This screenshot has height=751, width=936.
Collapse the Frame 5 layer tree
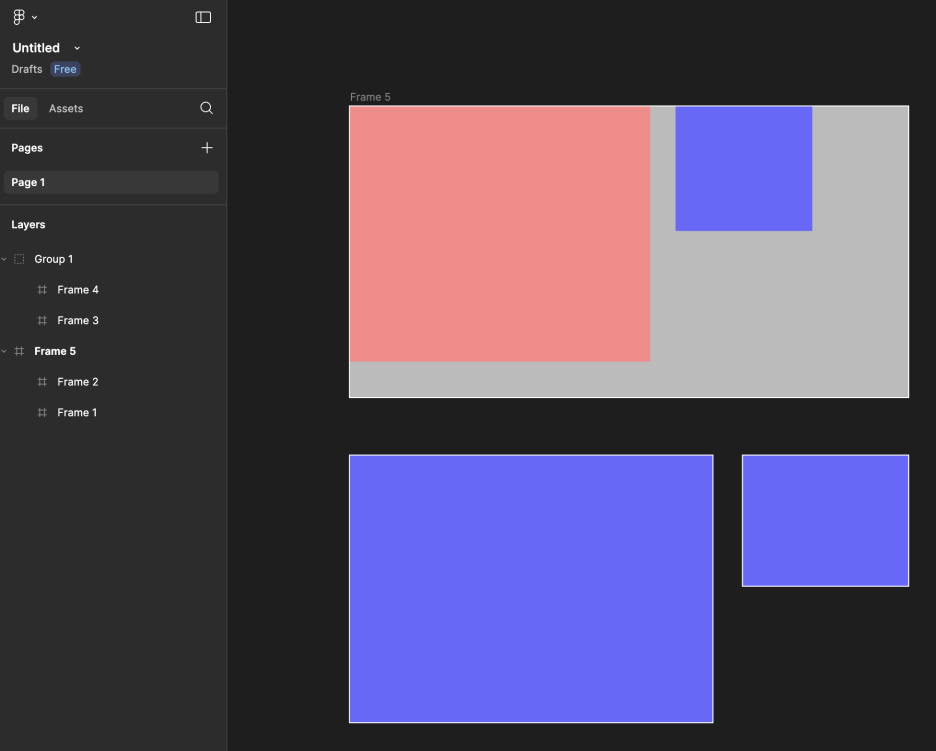tap(4, 351)
